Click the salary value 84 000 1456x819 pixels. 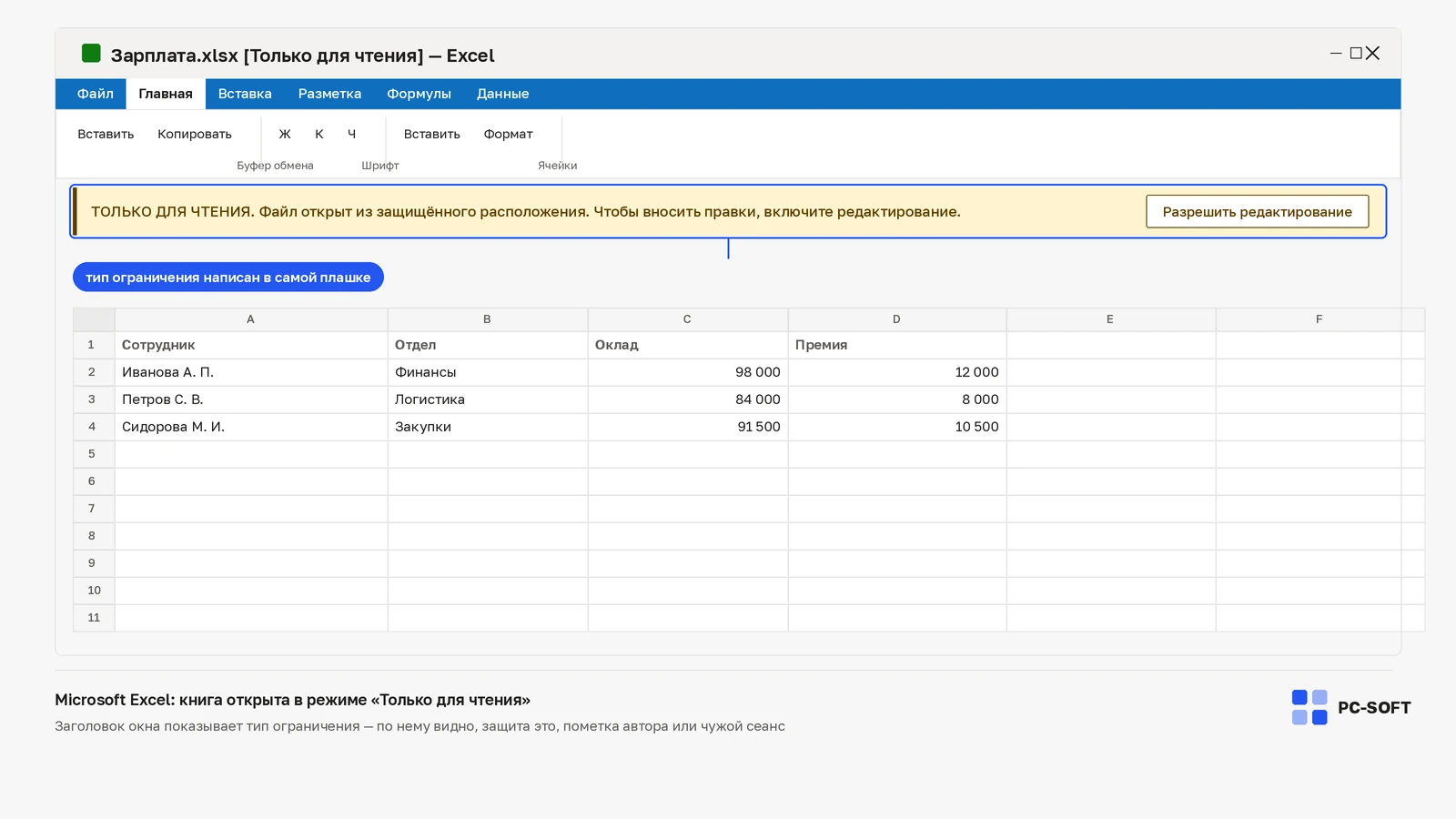[688, 399]
